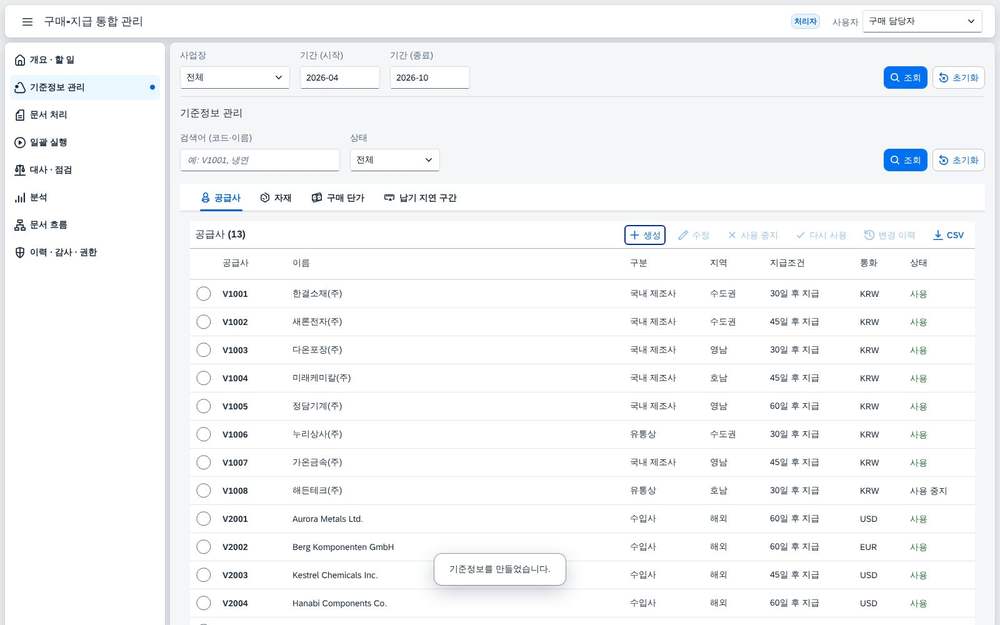Click the 기간 (시작) field 2026-04
The width and height of the screenshot is (1000, 625).
click(x=340, y=78)
